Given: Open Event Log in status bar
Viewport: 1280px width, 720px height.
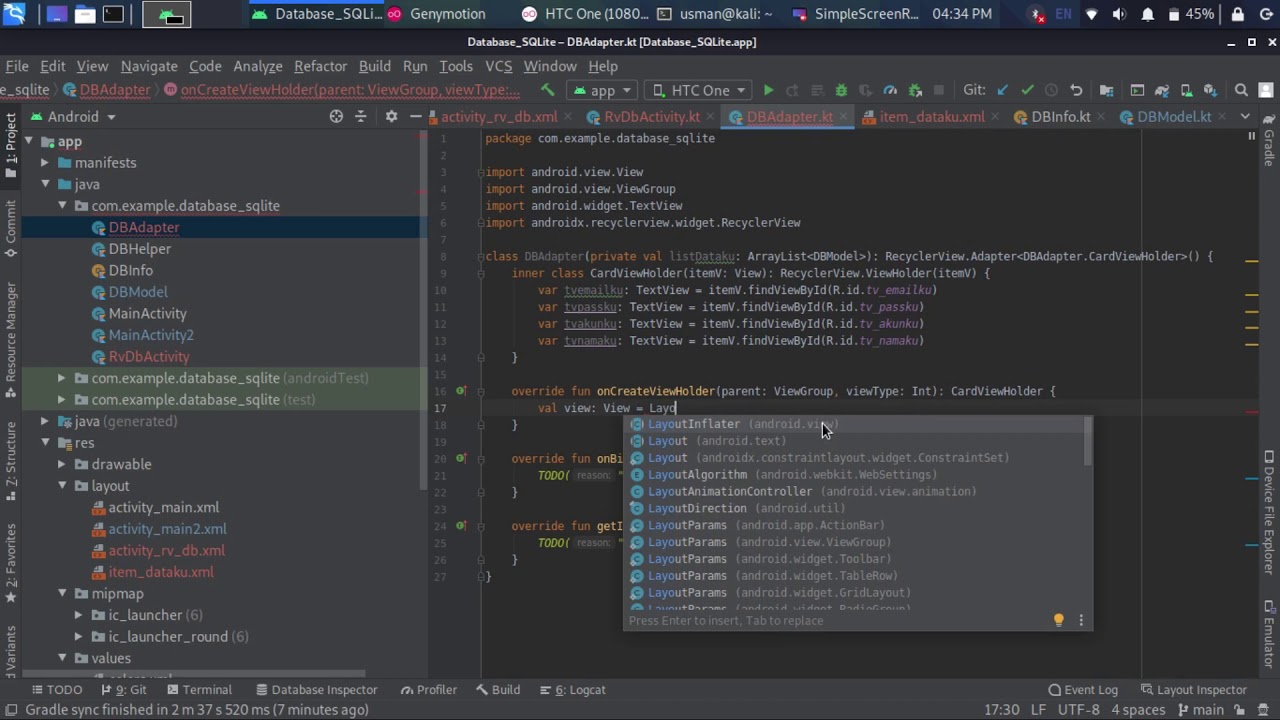Looking at the screenshot, I should pyautogui.click(x=1083, y=690).
